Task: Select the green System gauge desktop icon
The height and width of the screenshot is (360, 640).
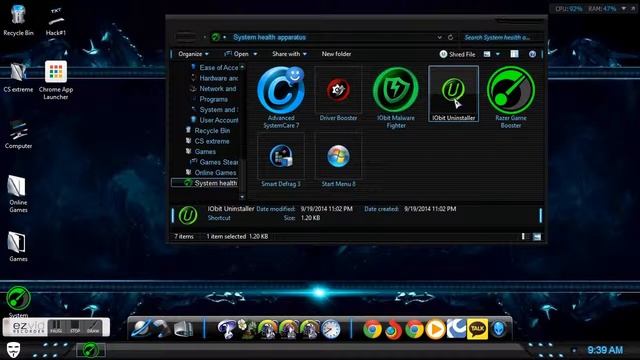Action: coord(18,302)
